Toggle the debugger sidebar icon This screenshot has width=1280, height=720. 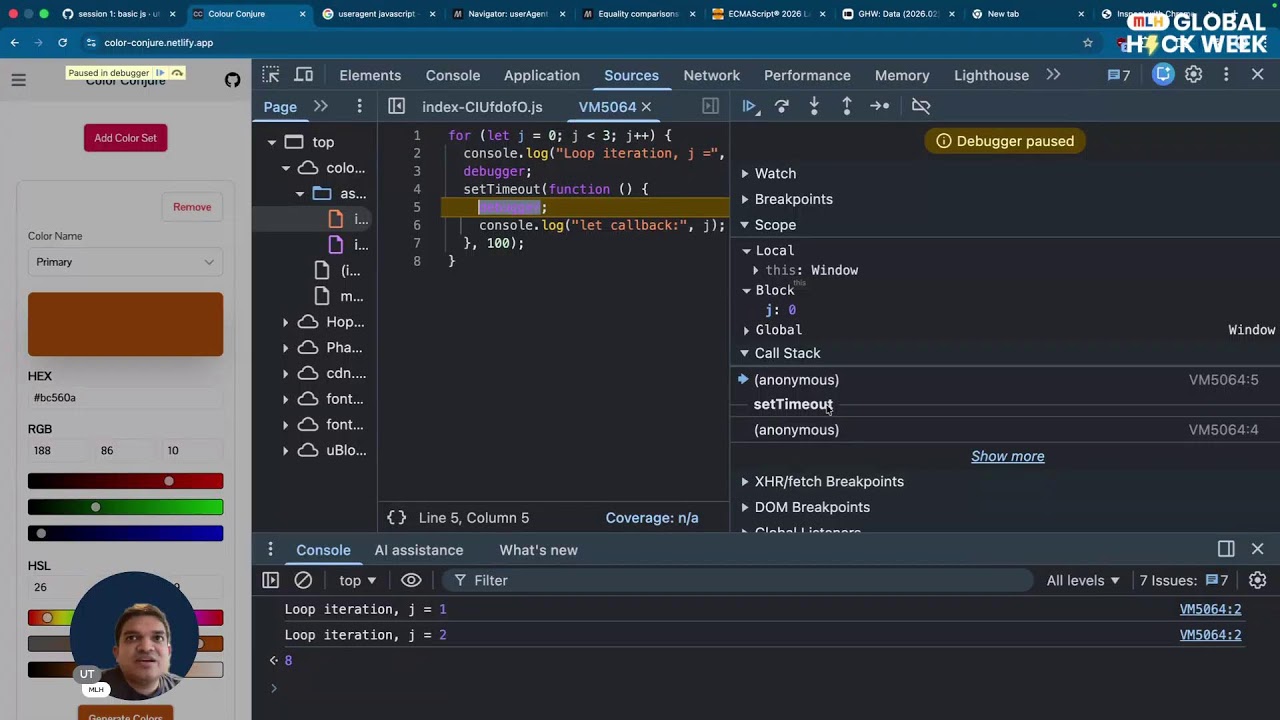pyautogui.click(x=710, y=106)
